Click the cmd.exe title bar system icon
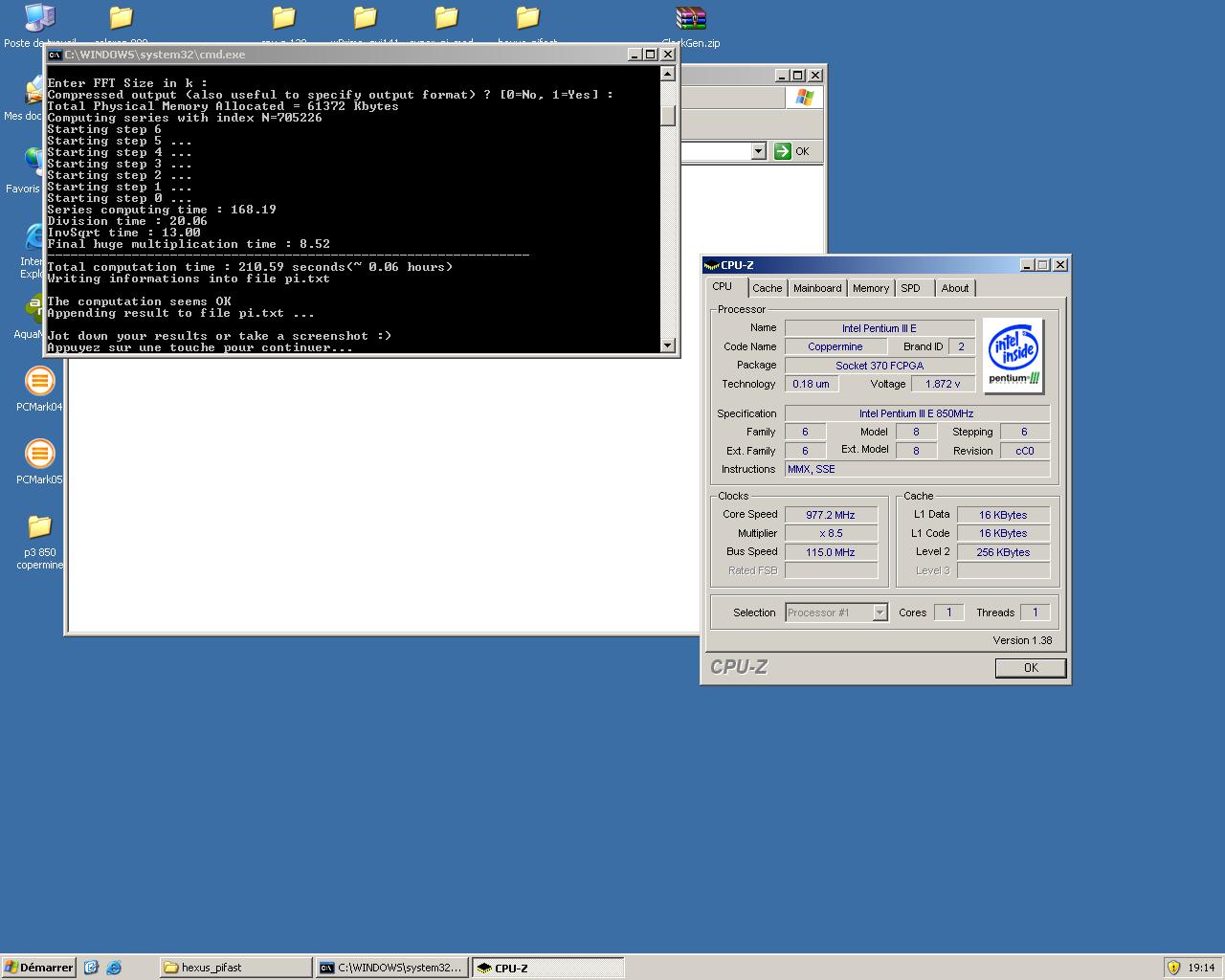 coord(56,55)
